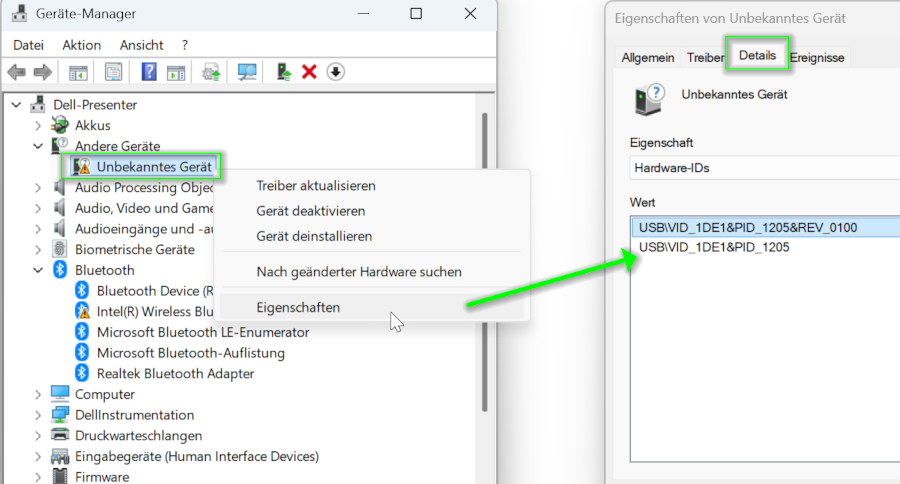Select the Realtek Bluetooth Adapter device

pos(175,373)
